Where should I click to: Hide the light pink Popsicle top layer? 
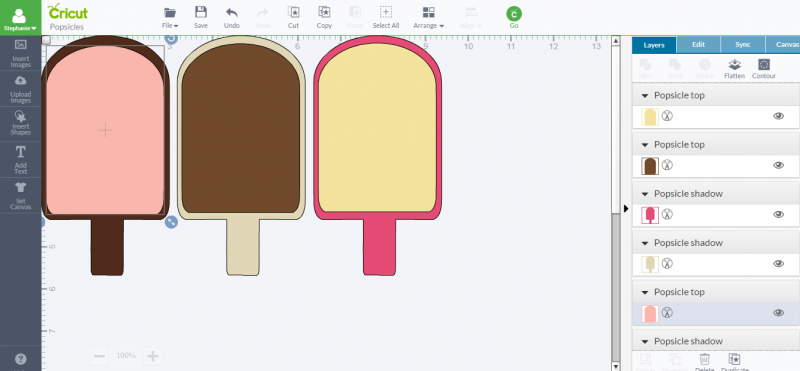pos(778,313)
